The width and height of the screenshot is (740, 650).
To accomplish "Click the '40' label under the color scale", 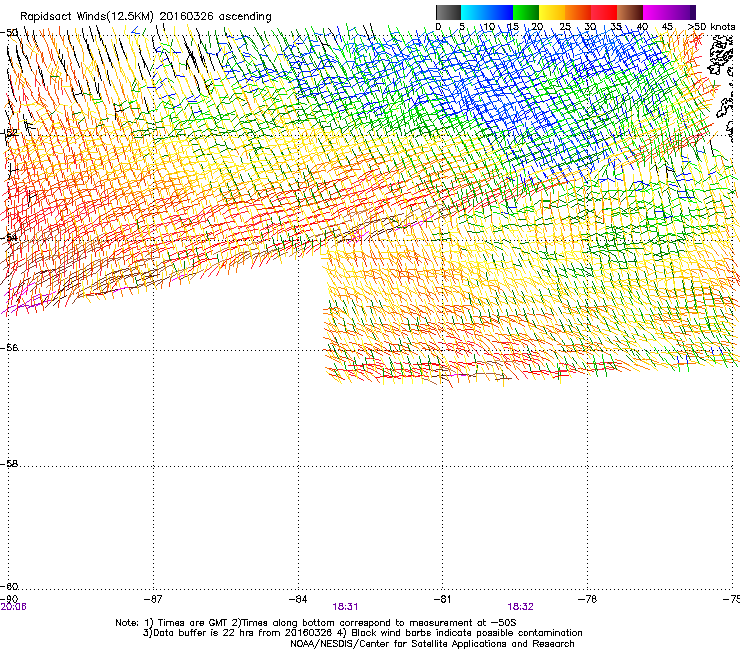I will coord(642,27).
